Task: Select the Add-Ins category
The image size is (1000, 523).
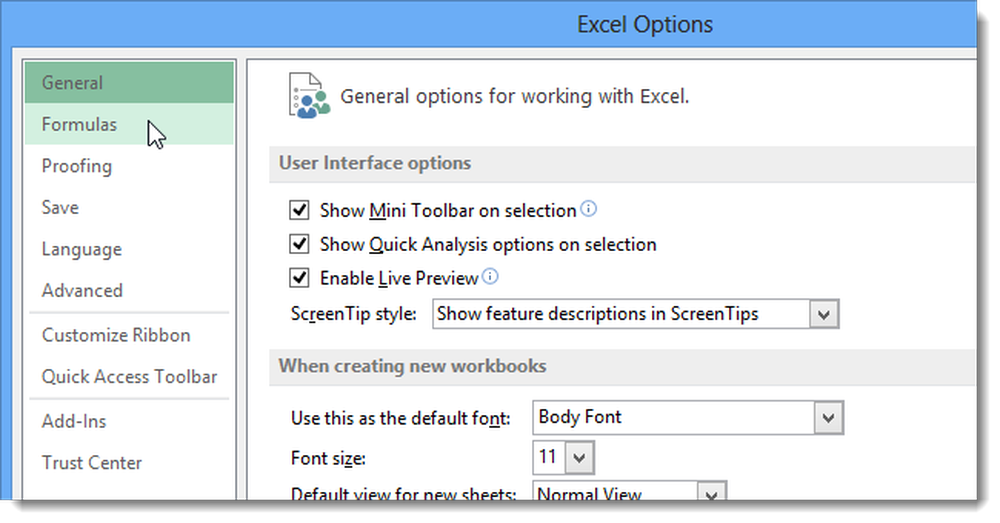Action: [129, 421]
